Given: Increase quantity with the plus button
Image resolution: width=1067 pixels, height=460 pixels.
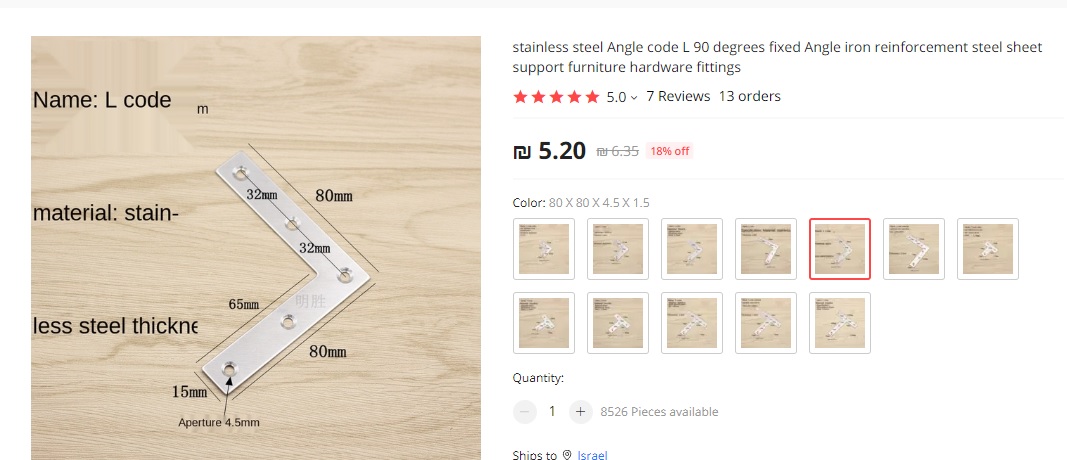Looking at the screenshot, I should click(580, 411).
